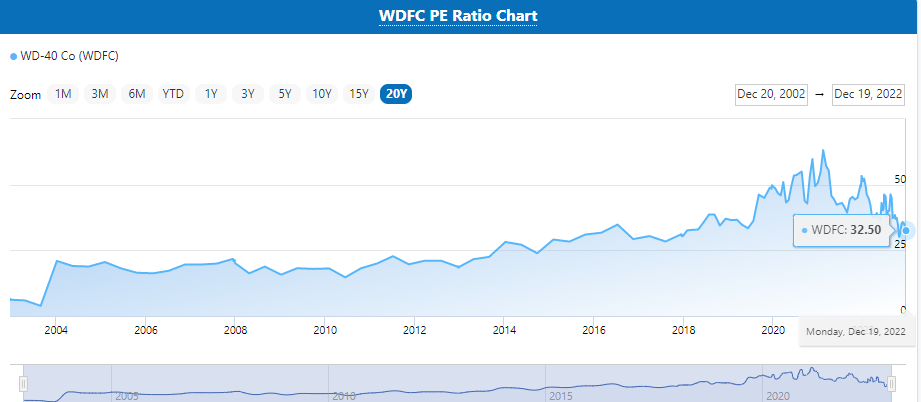Select the 1Y zoom range
This screenshot has height=402, width=921.
tap(211, 94)
